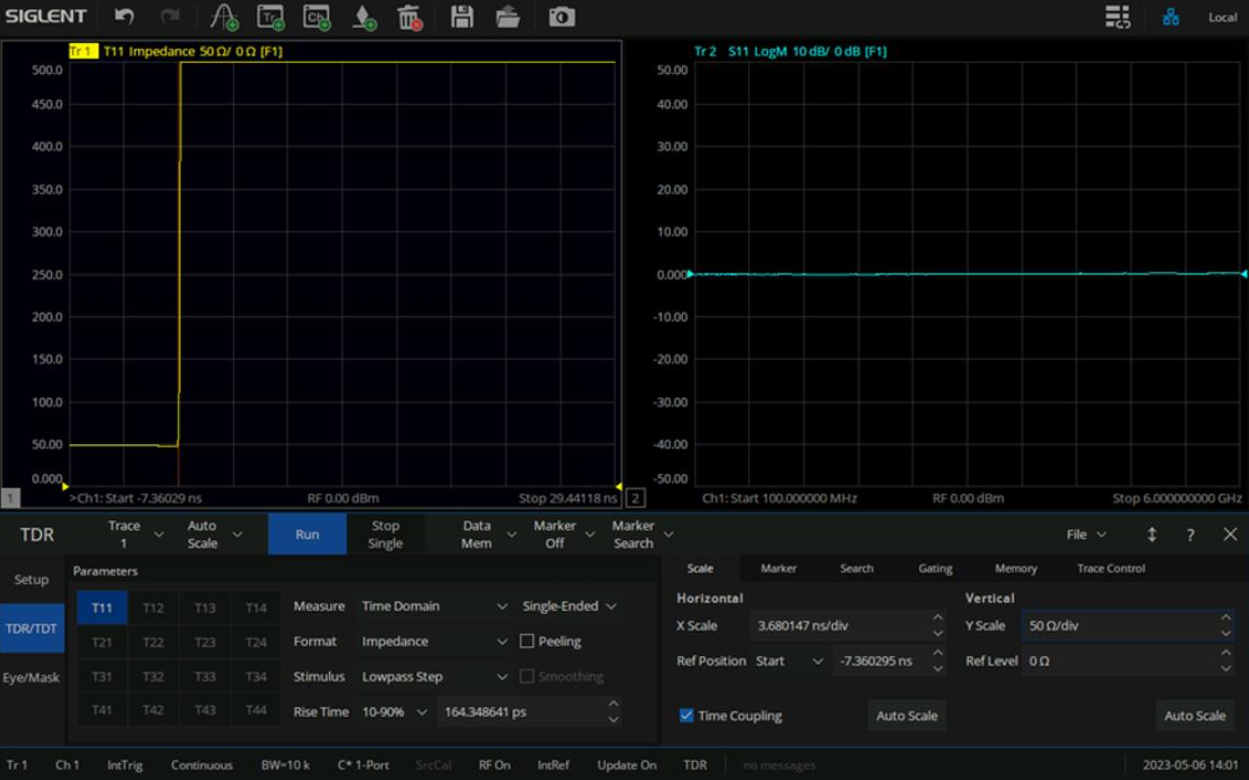The height and width of the screenshot is (780, 1249).
Task: Click the camera screenshot icon
Action: (562, 17)
